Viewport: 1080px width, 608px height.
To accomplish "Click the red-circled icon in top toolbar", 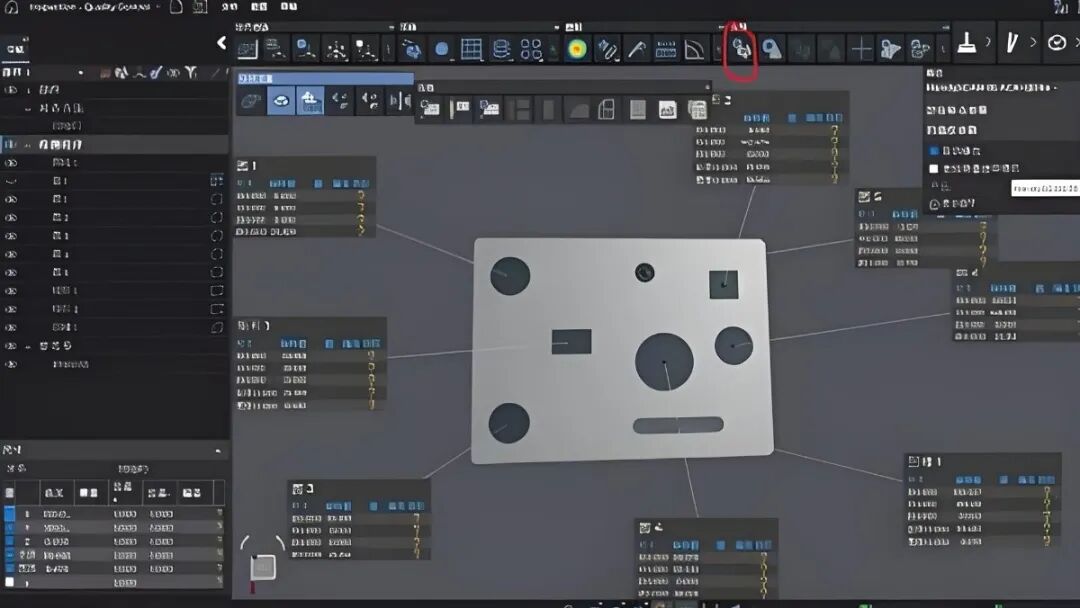I will [x=741, y=48].
